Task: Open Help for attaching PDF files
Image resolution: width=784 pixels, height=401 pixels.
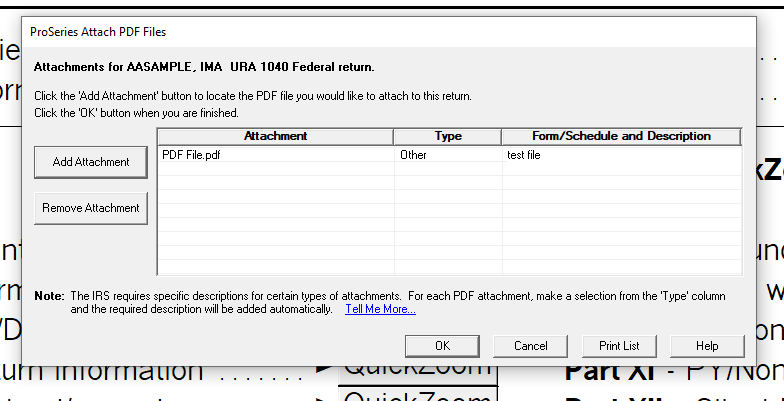Action: tap(707, 346)
